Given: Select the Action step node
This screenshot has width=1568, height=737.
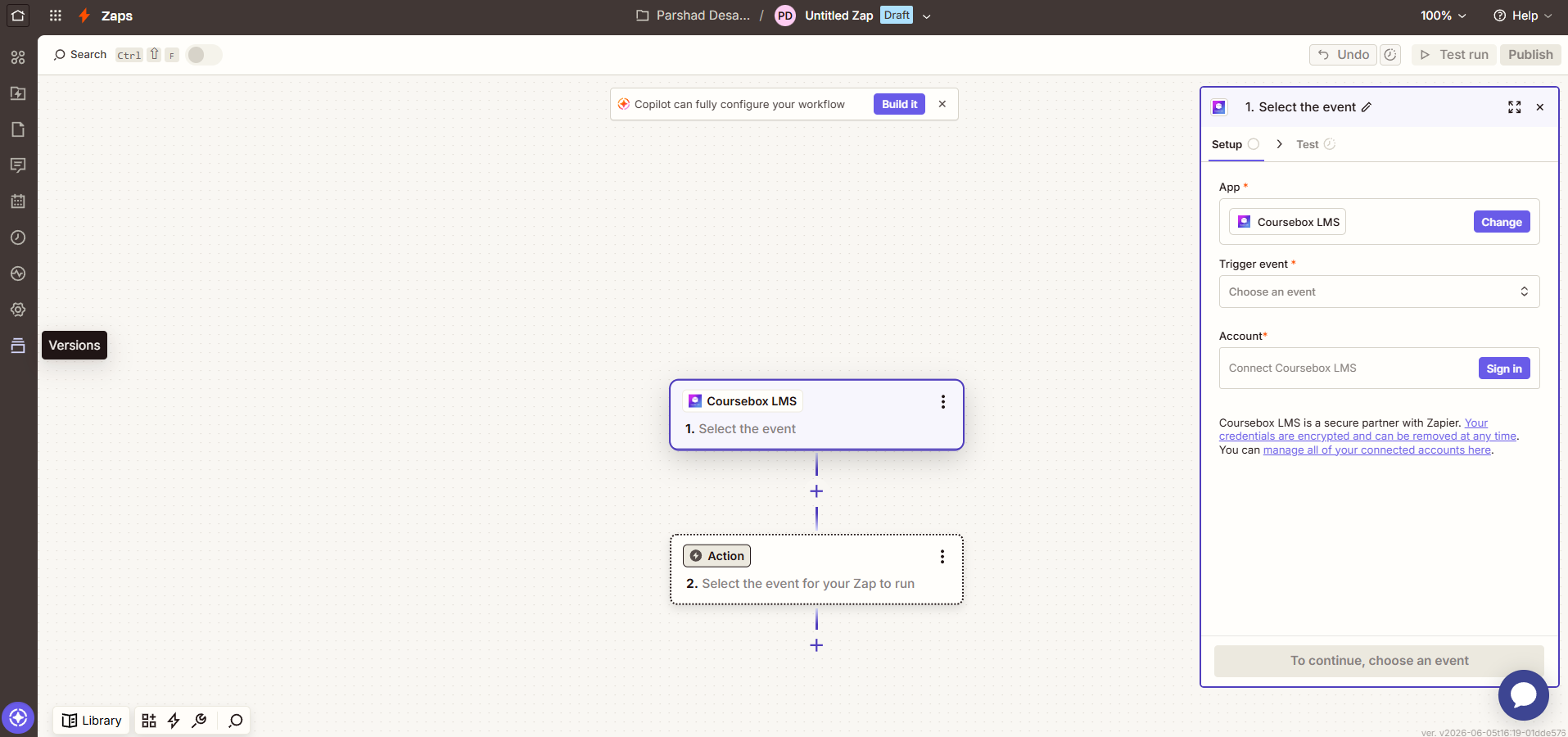Looking at the screenshot, I should click(x=816, y=570).
